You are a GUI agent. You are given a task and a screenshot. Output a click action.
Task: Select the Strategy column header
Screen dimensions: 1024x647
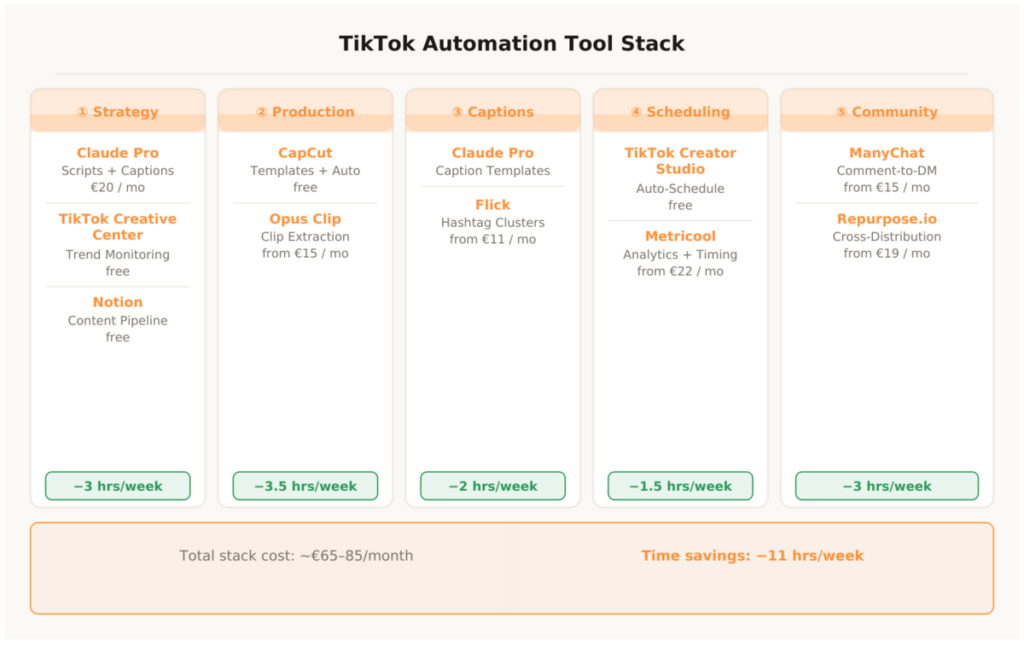pyautogui.click(x=118, y=112)
